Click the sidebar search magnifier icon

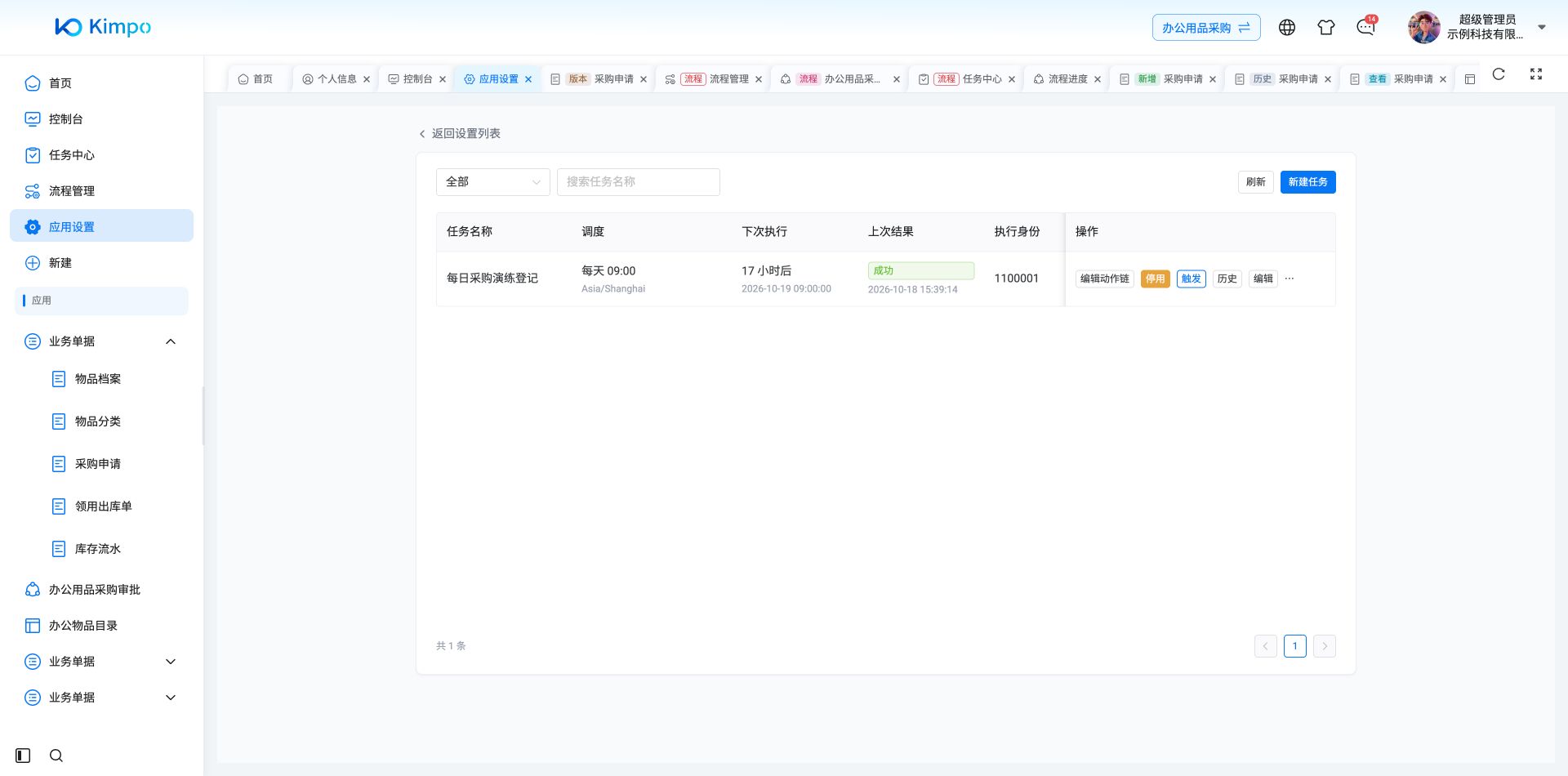[56, 756]
